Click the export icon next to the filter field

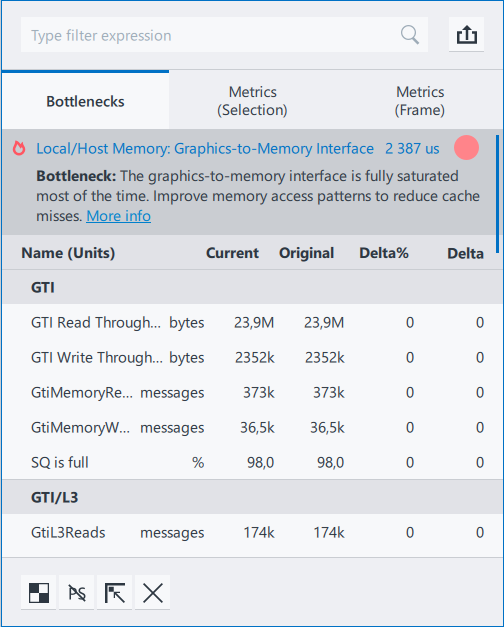[466, 35]
